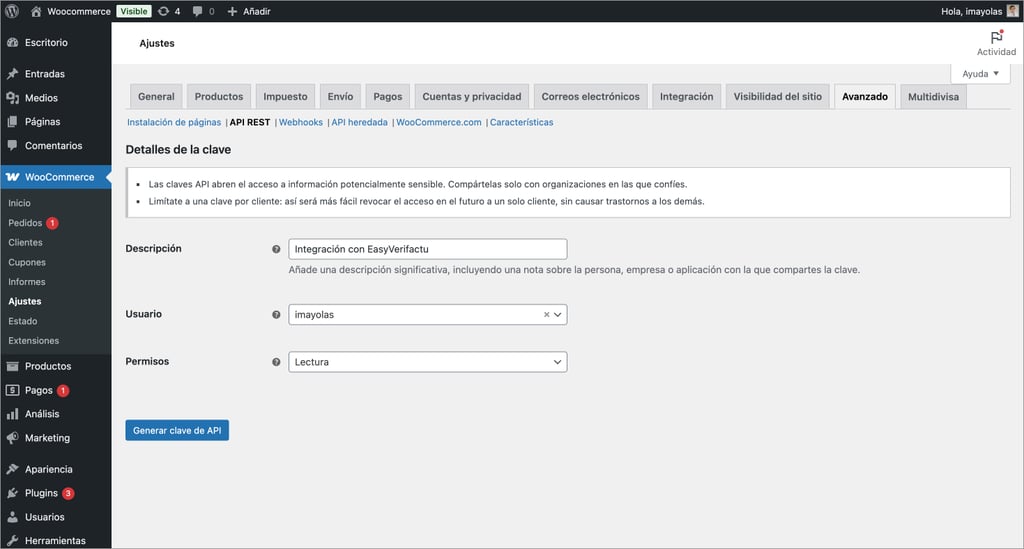Viewport: 1024px width, 549px height.
Task: Open Informes in WooCommerce submenu
Action: pyautogui.click(x=27, y=282)
